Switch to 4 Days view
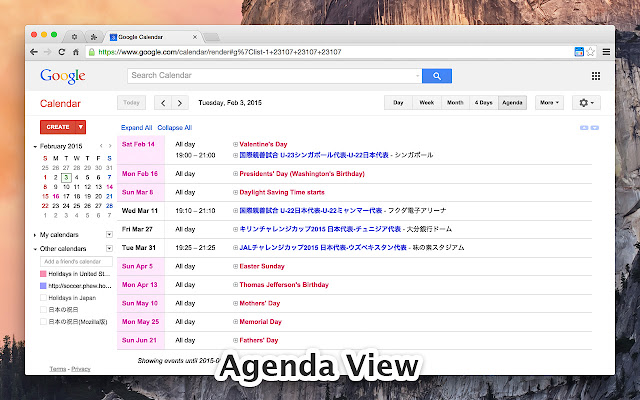The width and height of the screenshot is (640, 400). (484, 103)
